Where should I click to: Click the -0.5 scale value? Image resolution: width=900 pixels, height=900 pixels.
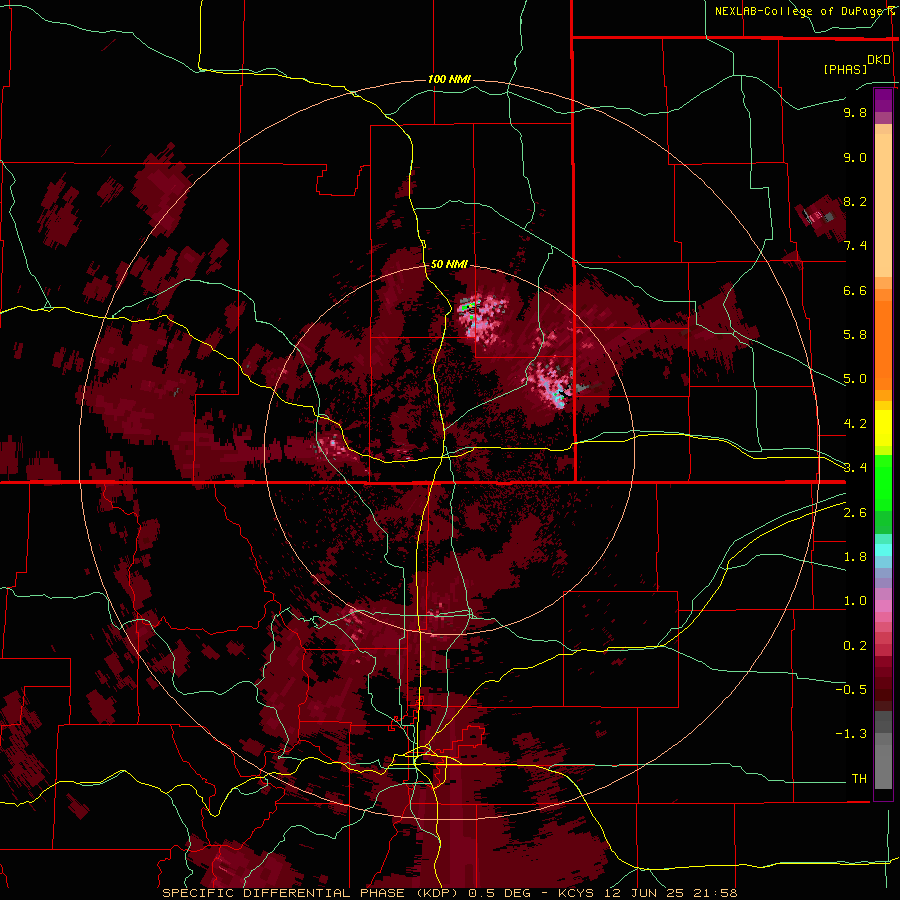click(851, 690)
